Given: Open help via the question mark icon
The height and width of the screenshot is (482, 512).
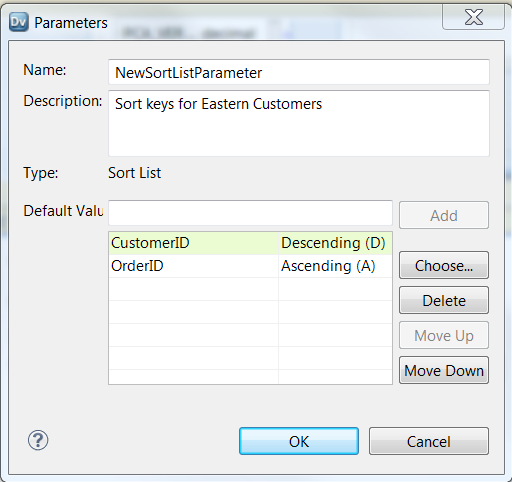Looking at the screenshot, I should click(x=38, y=440).
